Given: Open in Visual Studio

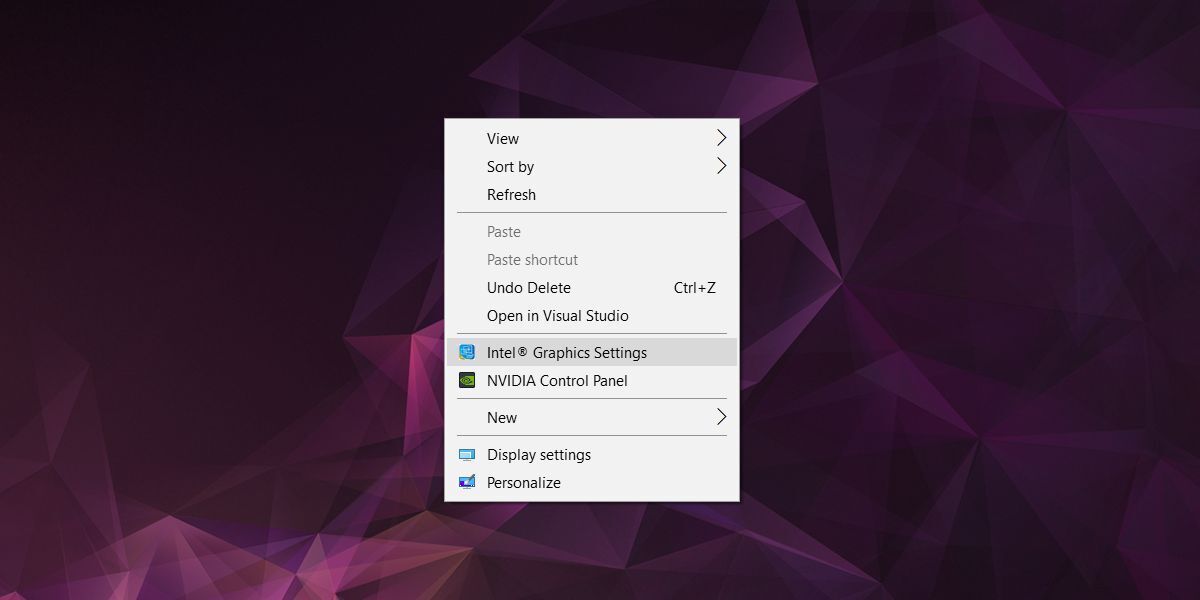Looking at the screenshot, I should pyautogui.click(x=556, y=315).
